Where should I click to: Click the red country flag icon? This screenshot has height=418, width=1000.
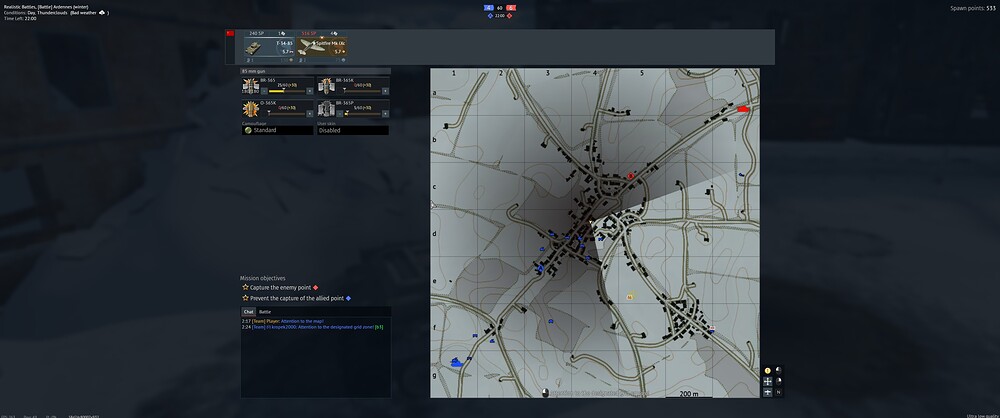coord(230,33)
